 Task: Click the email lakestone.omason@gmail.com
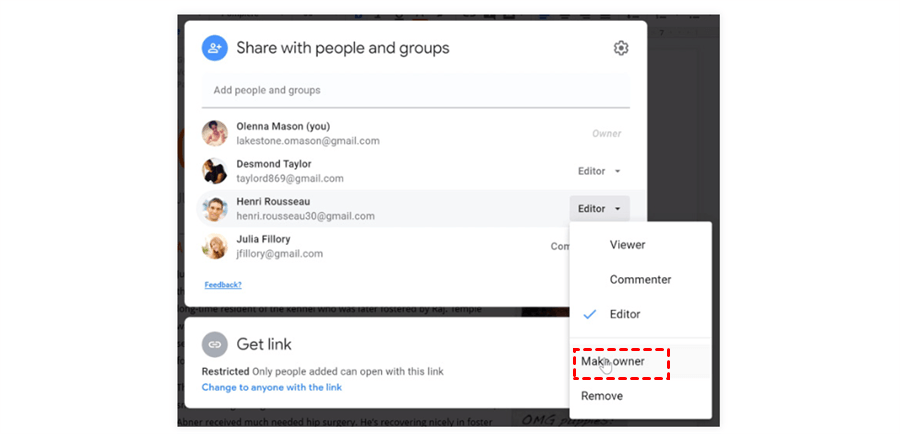308,141
